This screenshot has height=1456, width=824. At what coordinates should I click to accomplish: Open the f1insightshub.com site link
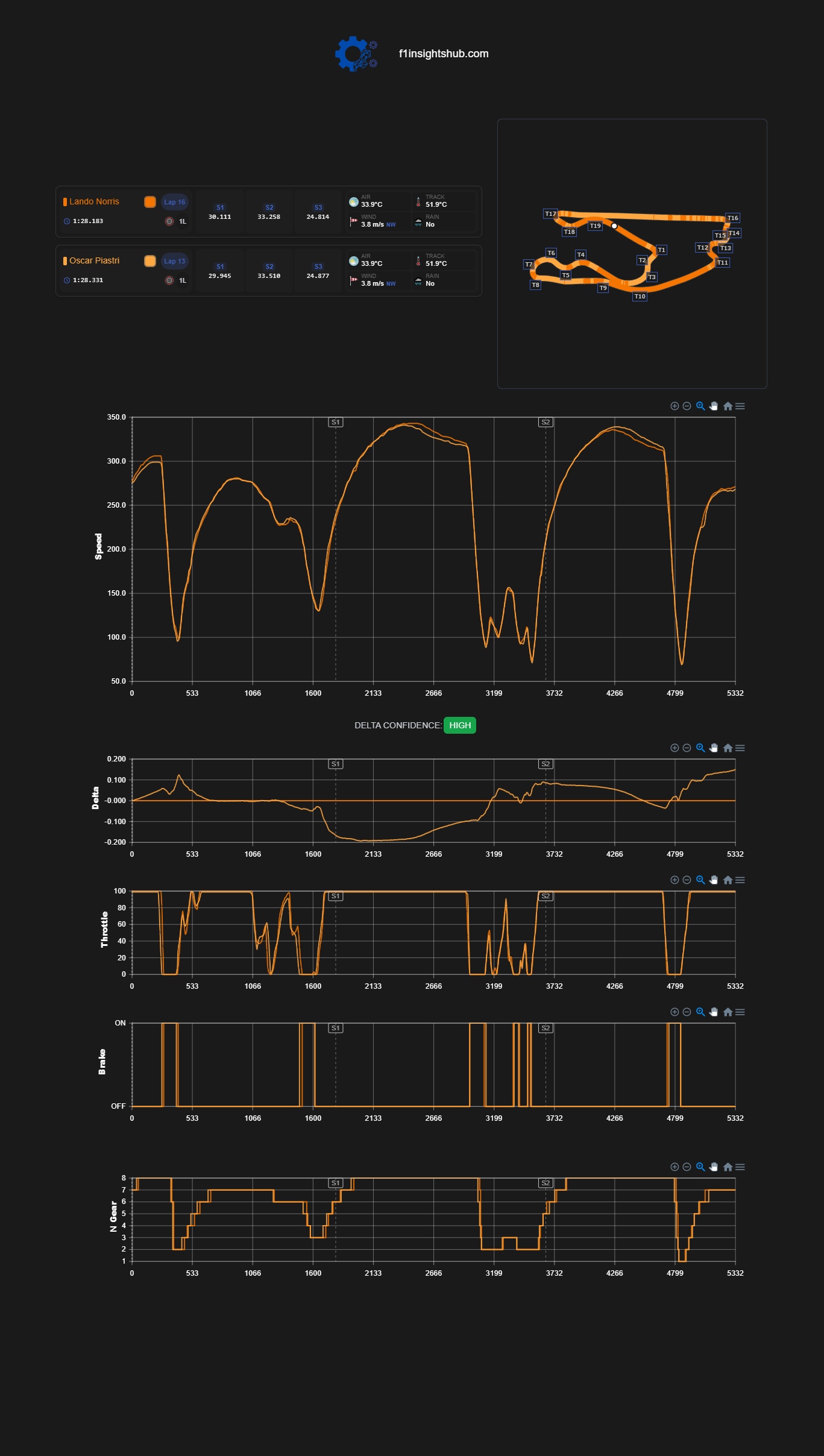click(444, 54)
